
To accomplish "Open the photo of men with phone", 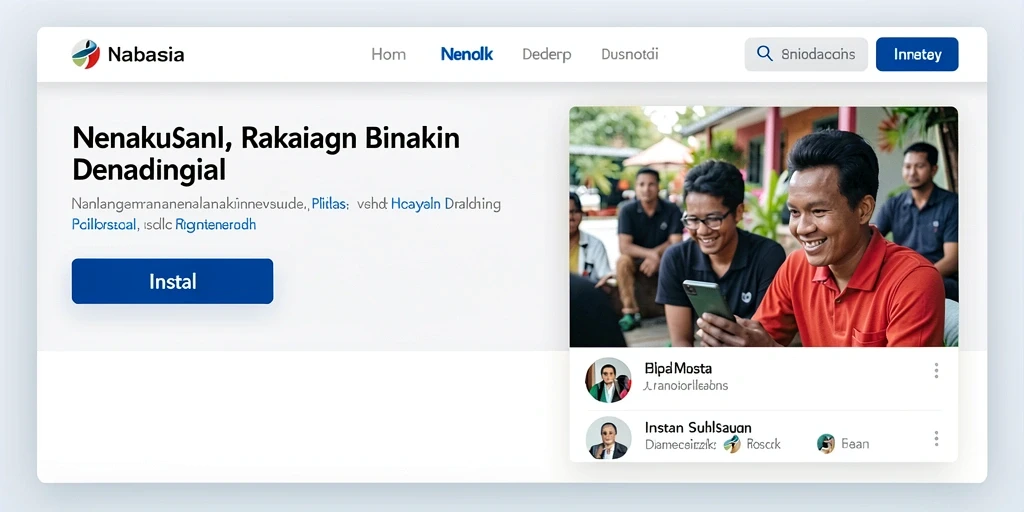I will [763, 227].
